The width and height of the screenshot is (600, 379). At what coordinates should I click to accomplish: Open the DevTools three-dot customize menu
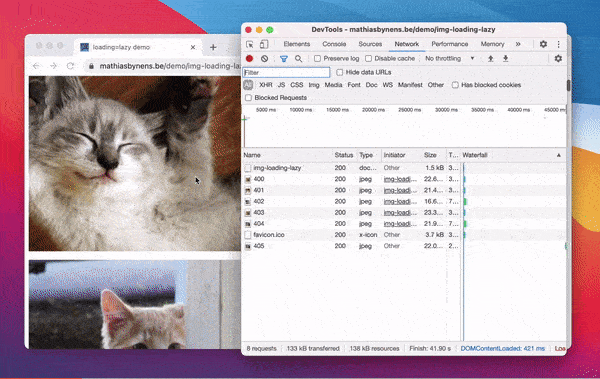[559, 44]
